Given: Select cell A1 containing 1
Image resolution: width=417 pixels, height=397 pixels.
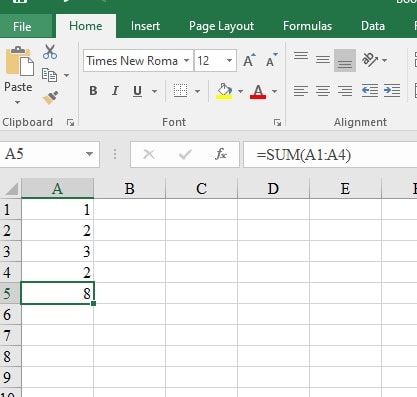Looking at the screenshot, I should (x=57, y=209).
